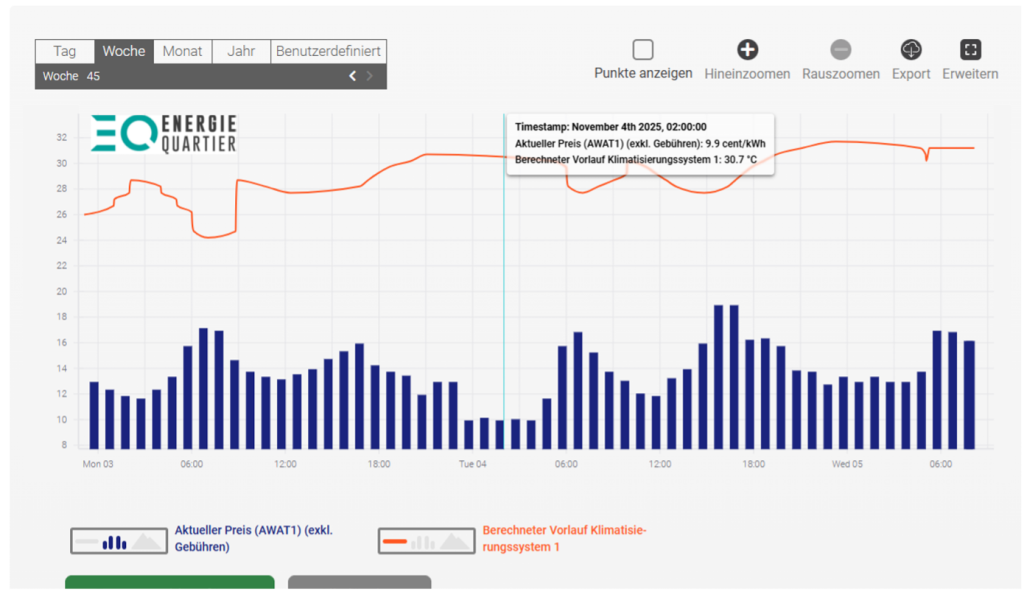Switch to the Monat tab
The height and width of the screenshot is (592, 1024).
[x=183, y=51]
